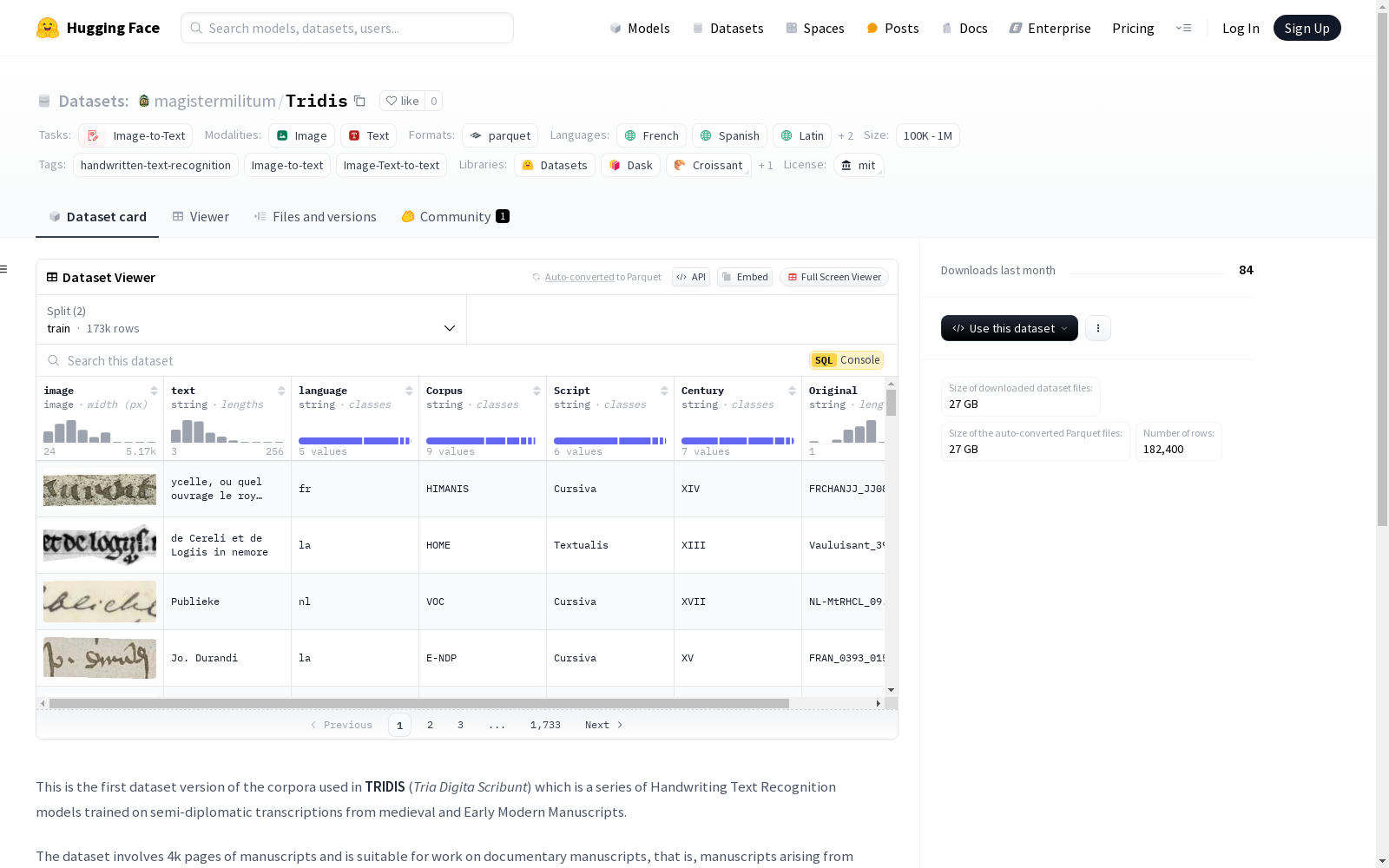Image resolution: width=1389 pixels, height=868 pixels.
Task: Click the handwritten-text-recognition tag
Action: pos(155,165)
